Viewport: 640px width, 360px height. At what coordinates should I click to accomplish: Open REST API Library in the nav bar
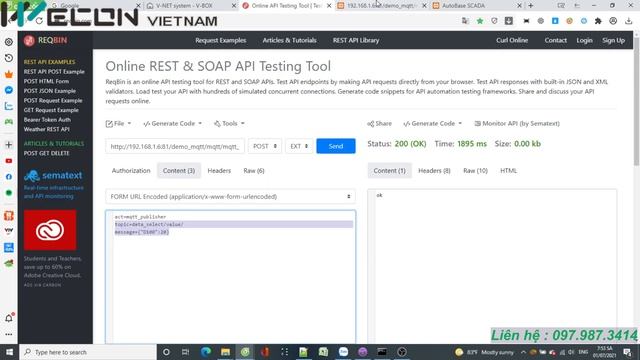[356, 40]
